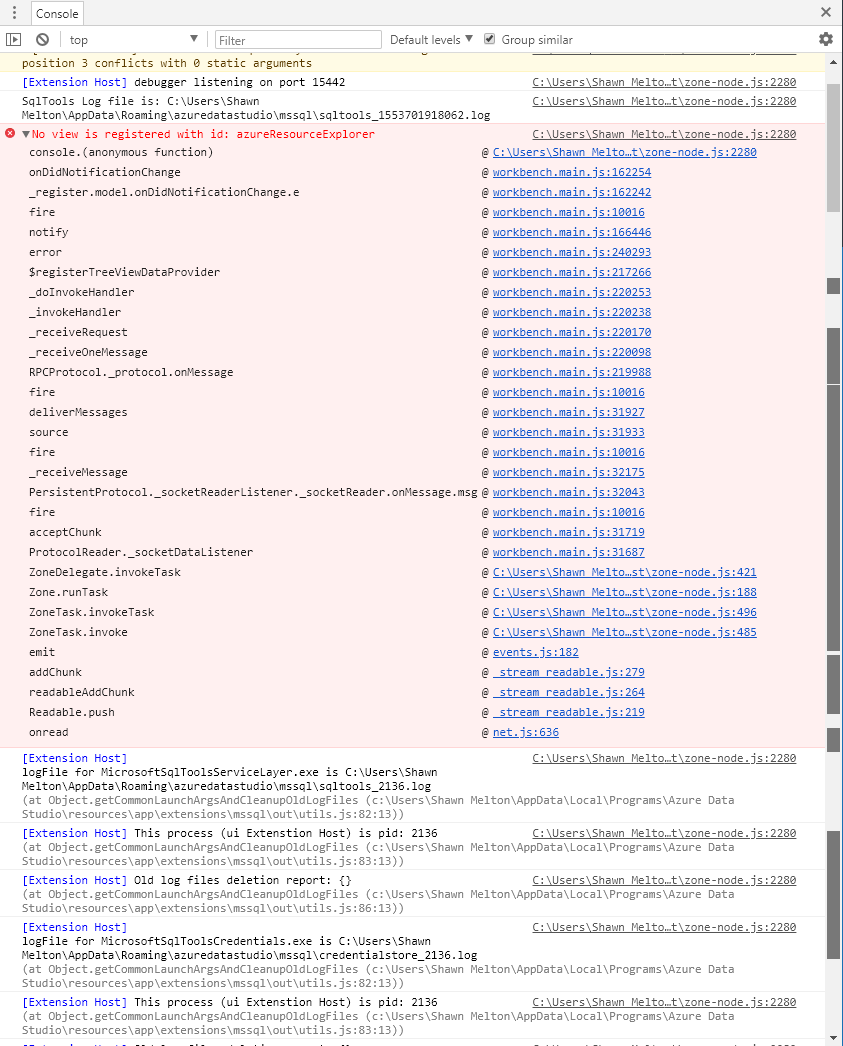Image resolution: width=843 pixels, height=1046 pixels.
Task: Open Console settings gear icon
Action: coord(826,39)
